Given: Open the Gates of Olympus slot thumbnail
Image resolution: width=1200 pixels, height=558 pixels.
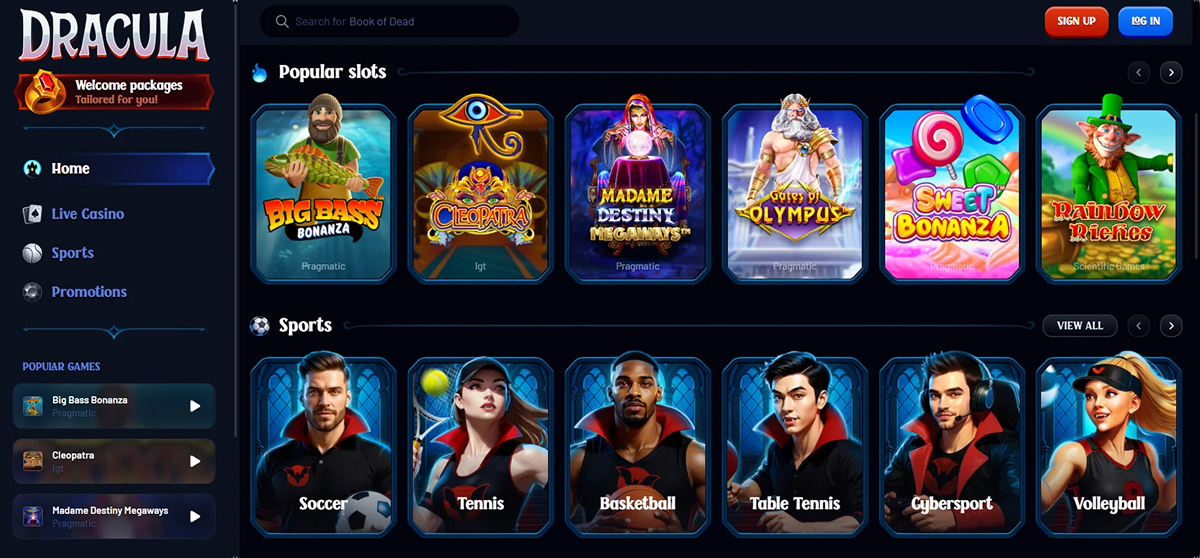Looking at the screenshot, I should point(795,190).
